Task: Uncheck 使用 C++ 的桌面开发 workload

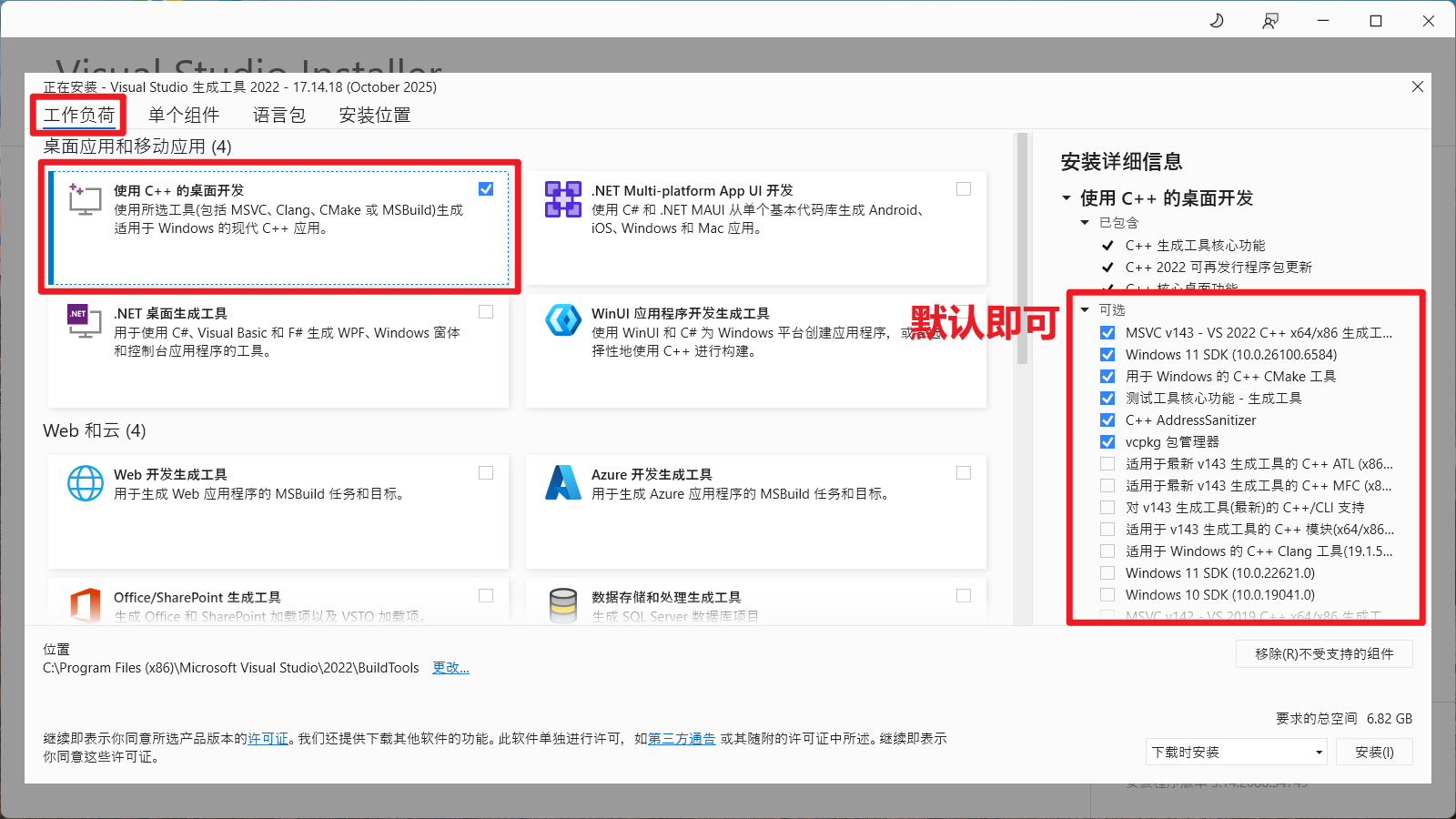Action: click(x=486, y=189)
